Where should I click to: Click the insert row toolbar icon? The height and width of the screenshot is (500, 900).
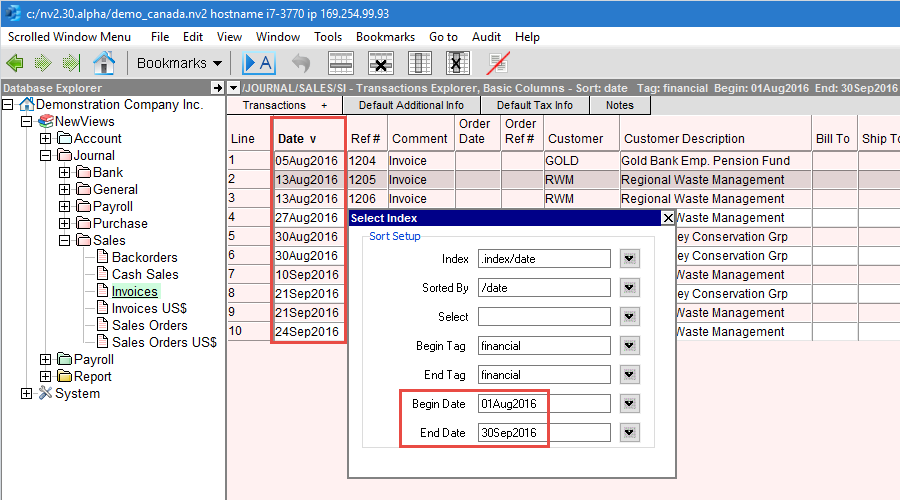coord(342,63)
